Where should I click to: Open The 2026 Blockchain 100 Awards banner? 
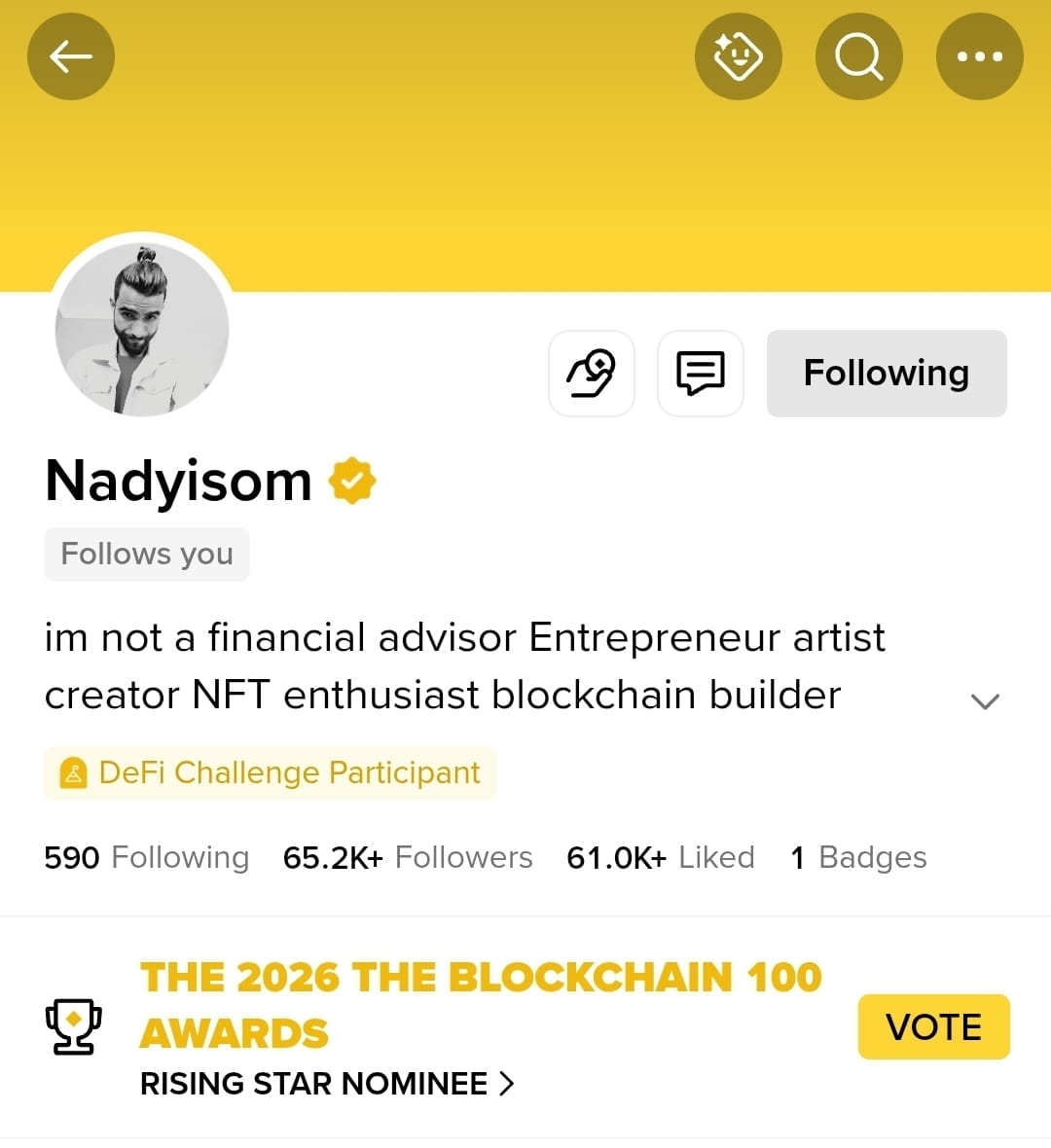(481, 1005)
